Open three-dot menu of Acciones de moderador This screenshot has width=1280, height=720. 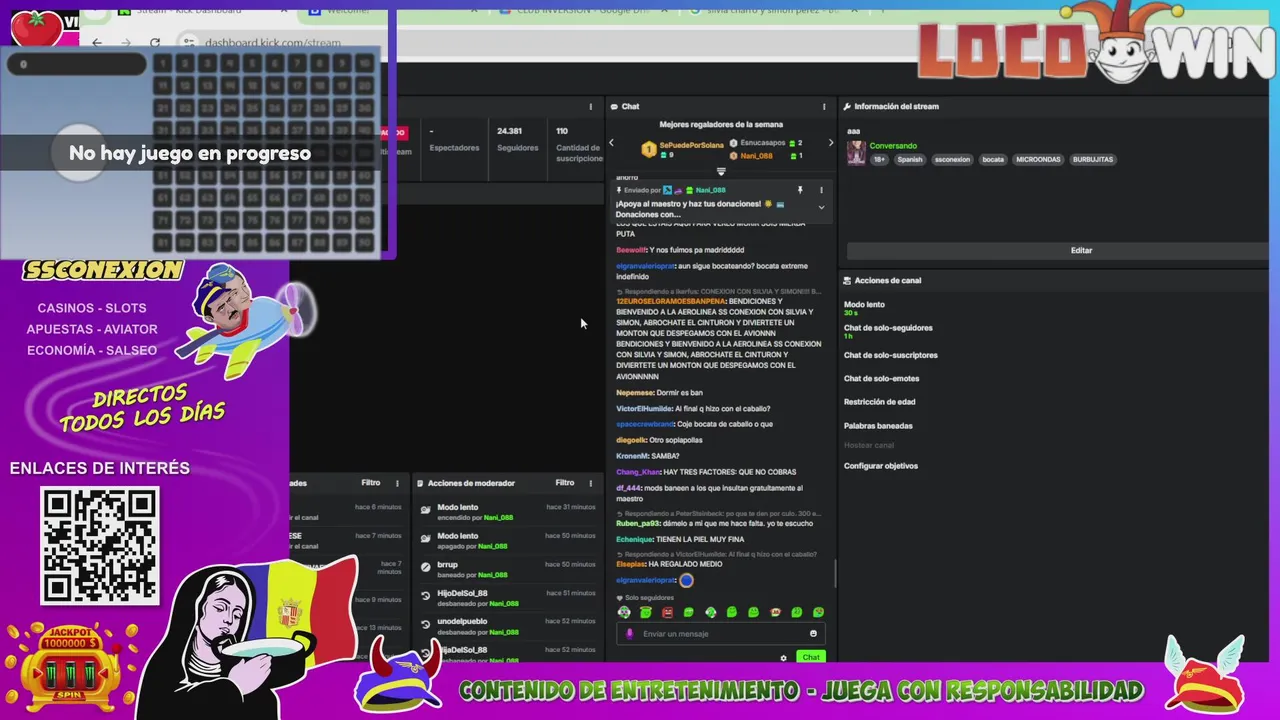click(x=590, y=483)
